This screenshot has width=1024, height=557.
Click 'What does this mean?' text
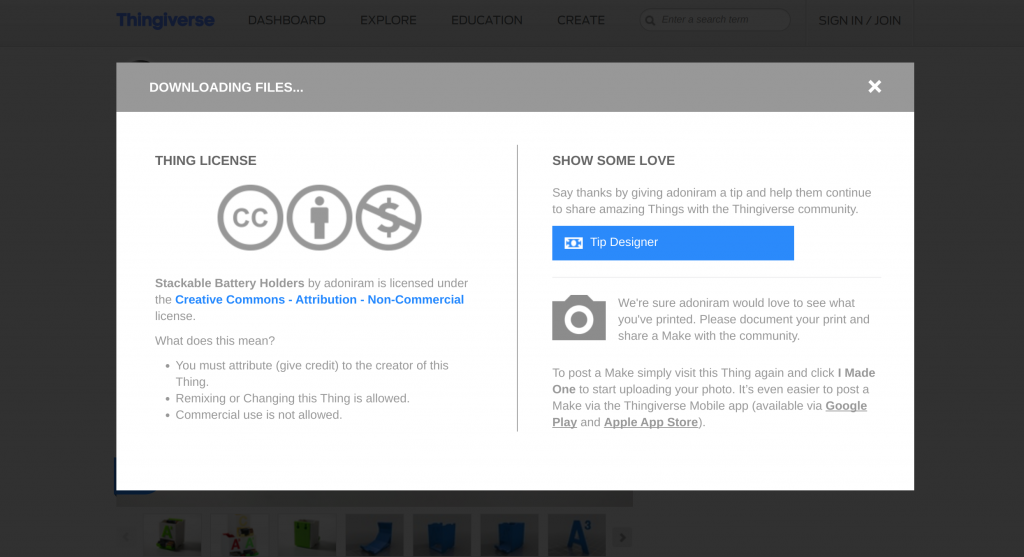point(215,341)
